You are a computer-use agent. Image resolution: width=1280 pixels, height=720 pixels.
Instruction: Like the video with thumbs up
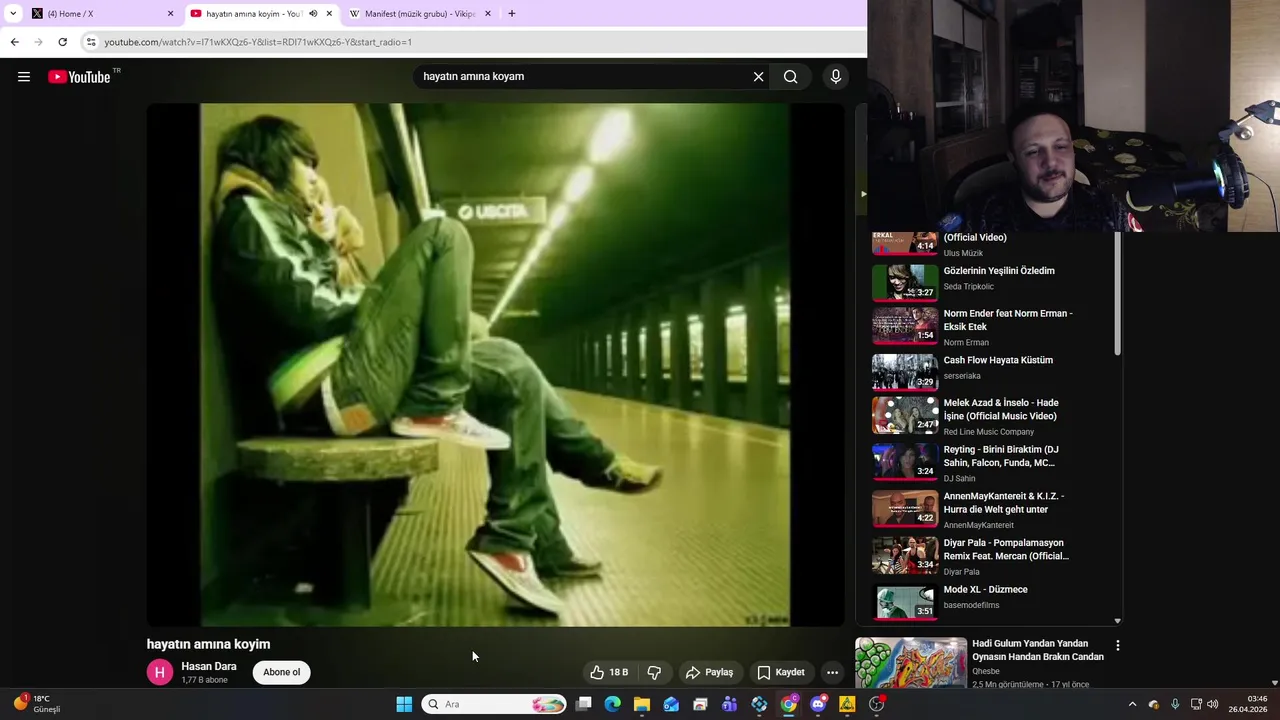tap(609, 672)
